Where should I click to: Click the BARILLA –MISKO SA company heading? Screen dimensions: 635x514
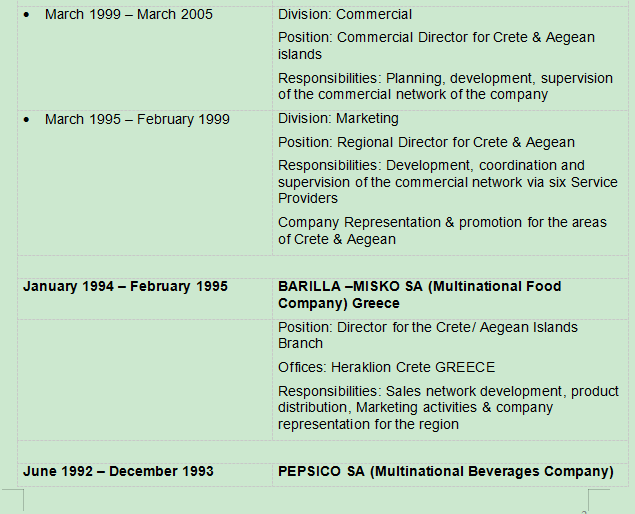[419, 295]
